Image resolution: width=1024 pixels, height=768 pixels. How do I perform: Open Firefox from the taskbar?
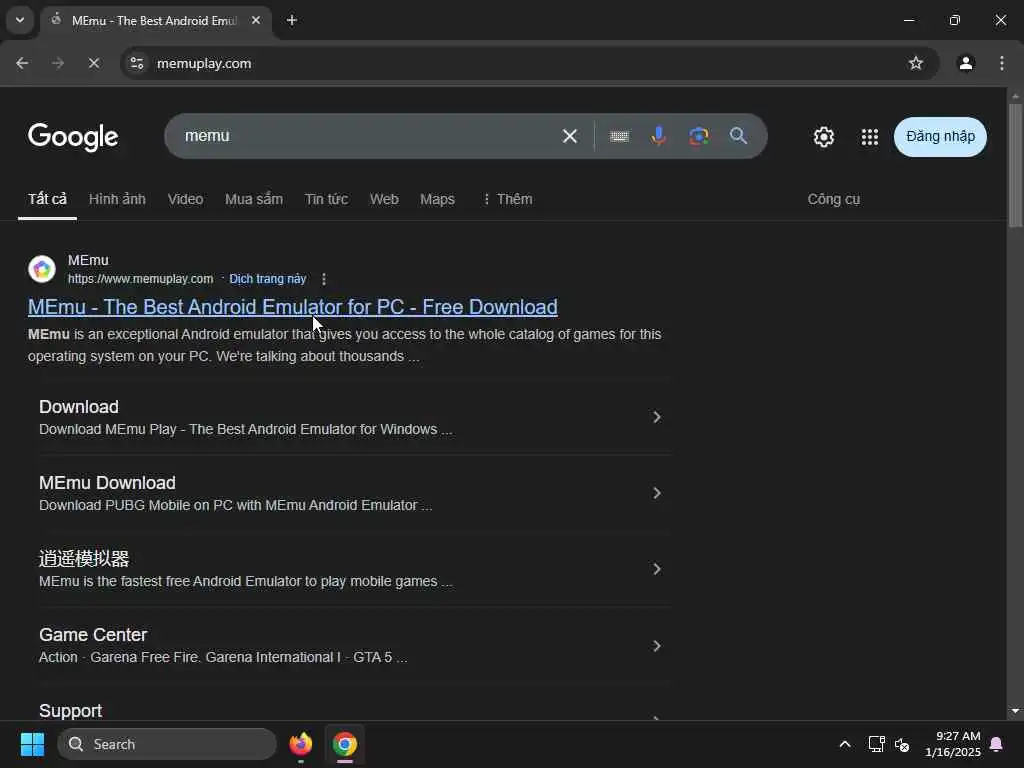click(x=300, y=744)
